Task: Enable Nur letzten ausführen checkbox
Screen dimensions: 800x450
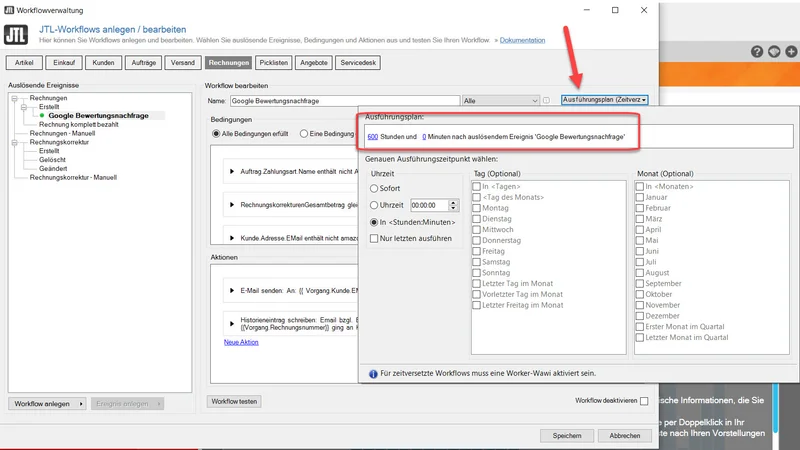Action: coord(374,238)
